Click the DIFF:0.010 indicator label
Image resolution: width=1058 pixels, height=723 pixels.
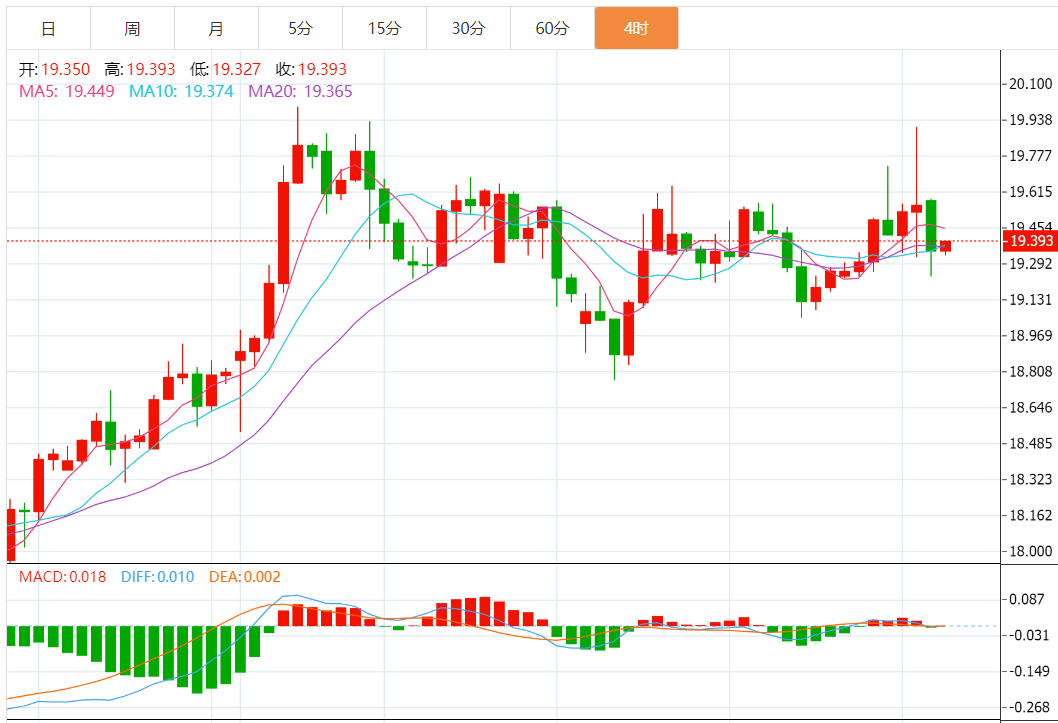click(x=157, y=577)
